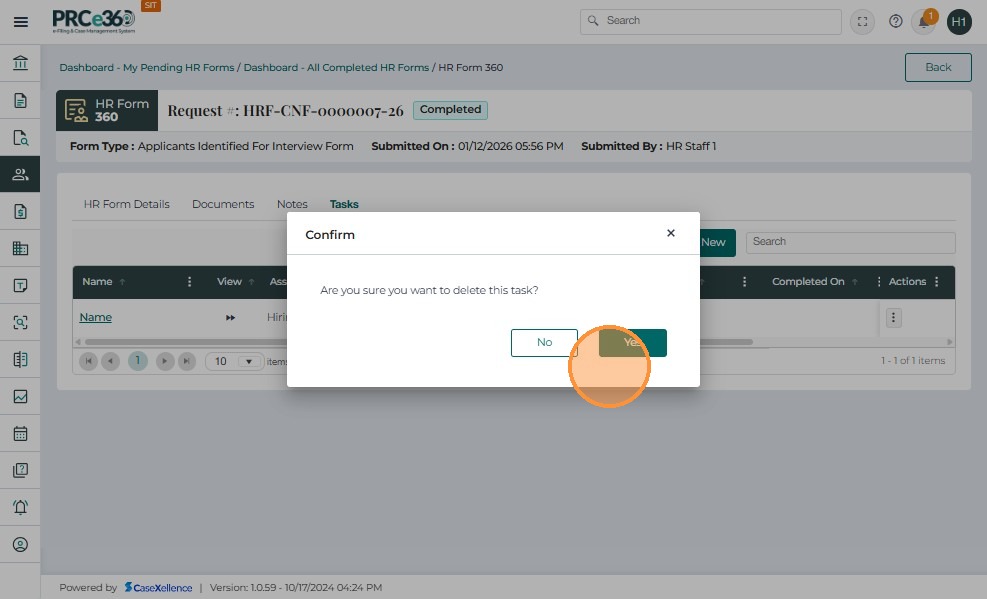Open the Completed On column options menu
Screen dimensions: 987x599
[x=879, y=282]
